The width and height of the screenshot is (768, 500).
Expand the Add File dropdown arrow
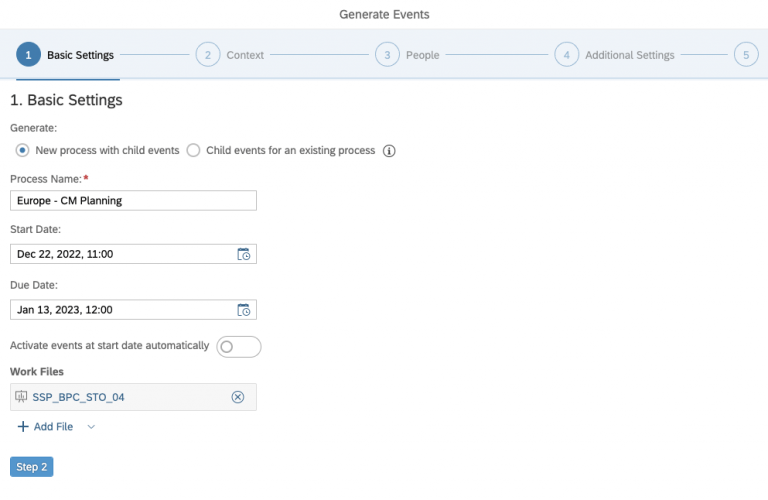click(91, 427)
